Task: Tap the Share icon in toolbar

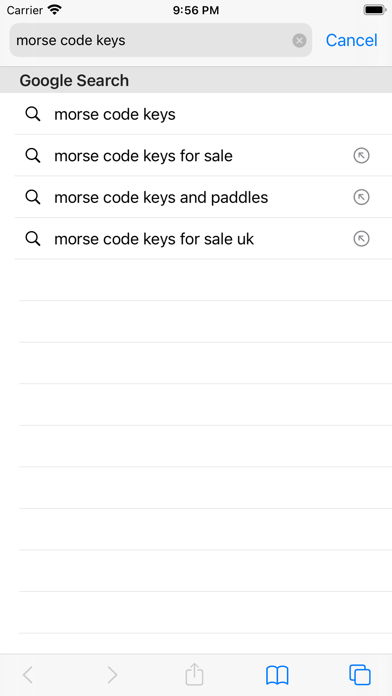Action: click(194, 674)
